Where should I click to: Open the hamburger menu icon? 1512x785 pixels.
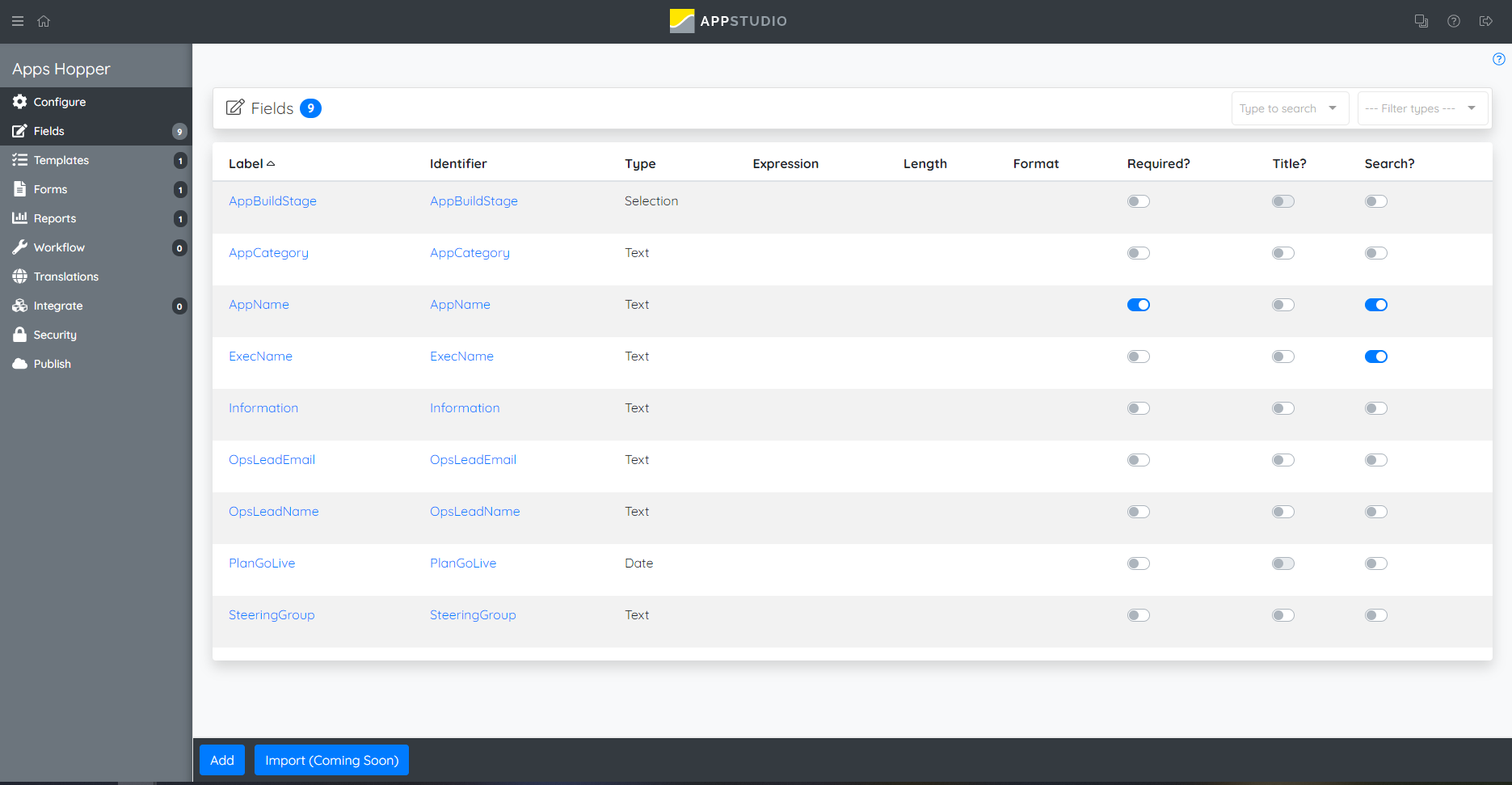tap(18, 21)
